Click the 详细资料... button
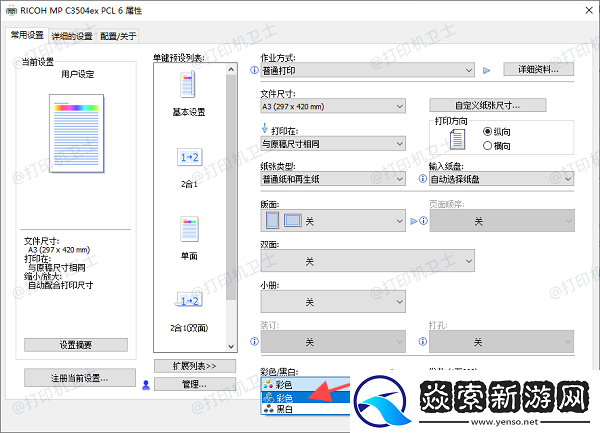 [538, 69]
